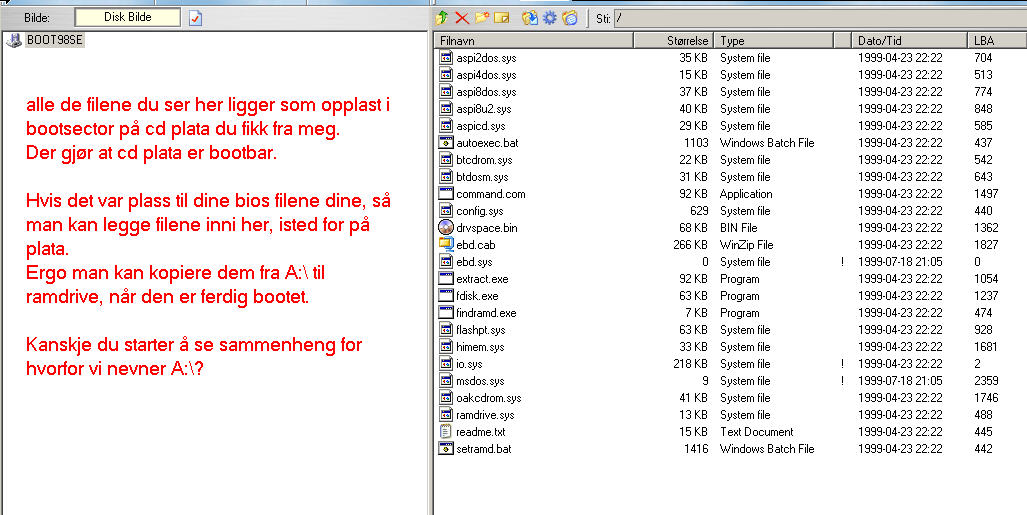Click the Add Files toolbar icon
The height and width of the screenshot is (515, 1027).
click(x=529, y=18)
